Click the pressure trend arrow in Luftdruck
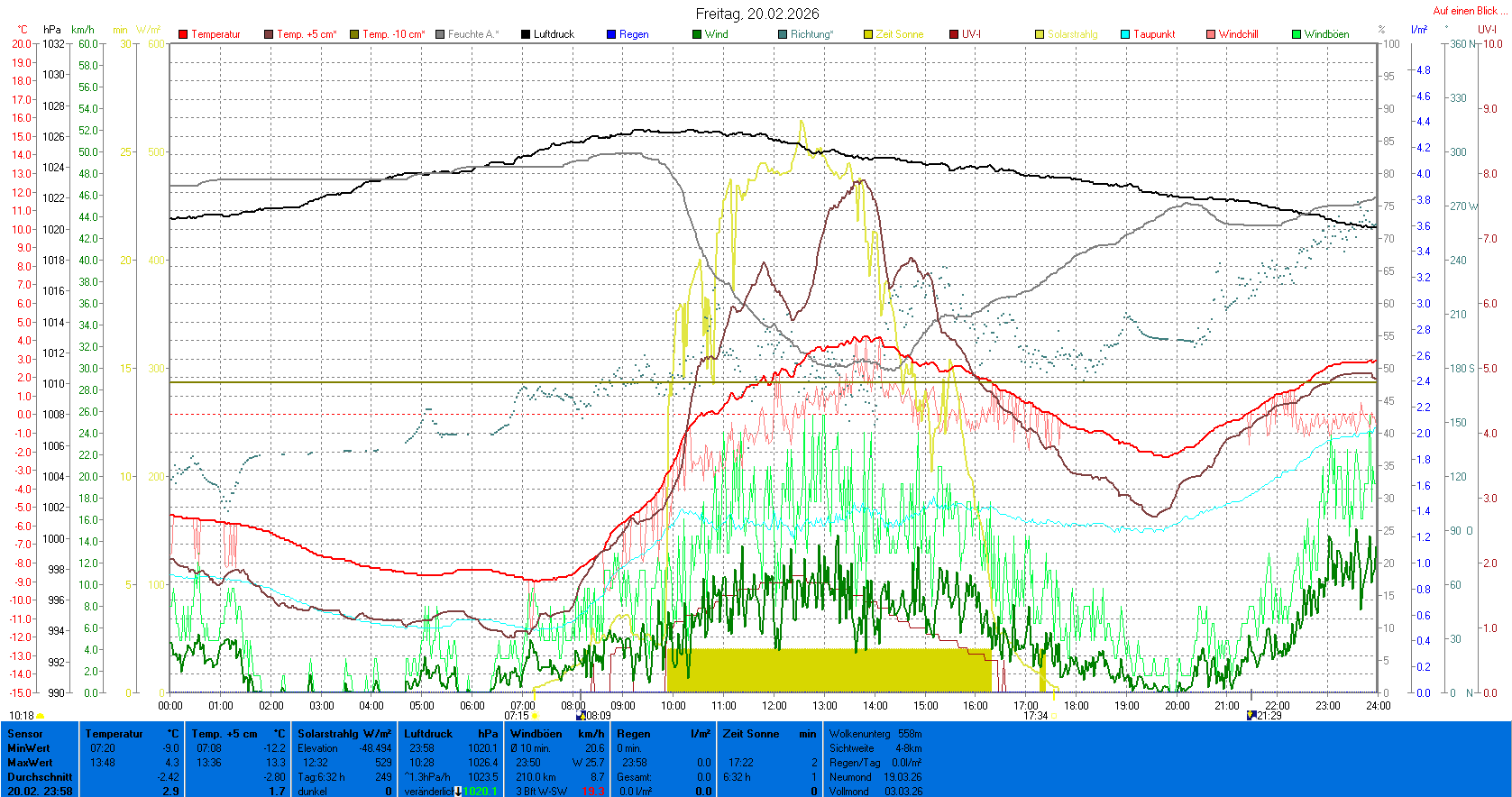This screenshot has width=1512, height=797. coord(458,792)
